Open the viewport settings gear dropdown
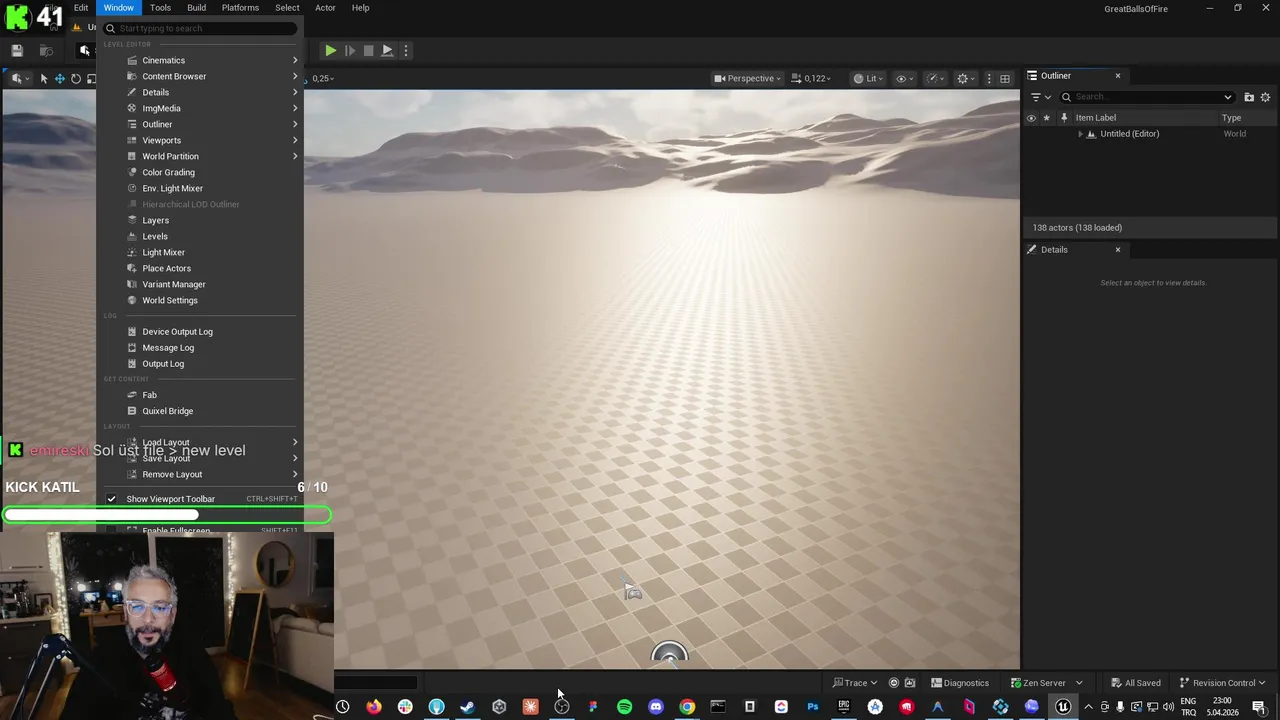The image size is (1280, 720). (x=966, y=78)
